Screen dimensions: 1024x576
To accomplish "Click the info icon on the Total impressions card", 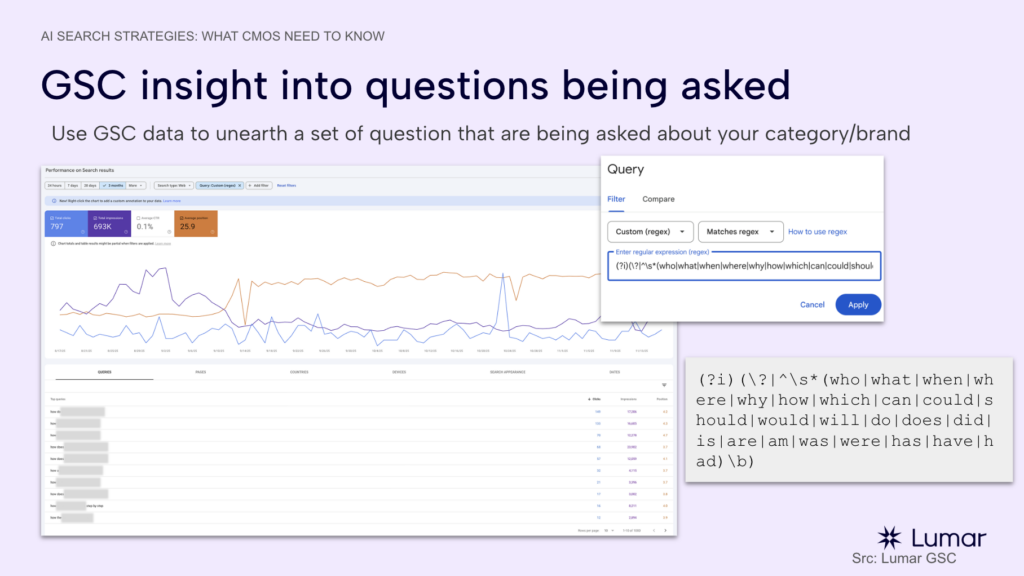I will pyautogui.click(x=126, y=231).
